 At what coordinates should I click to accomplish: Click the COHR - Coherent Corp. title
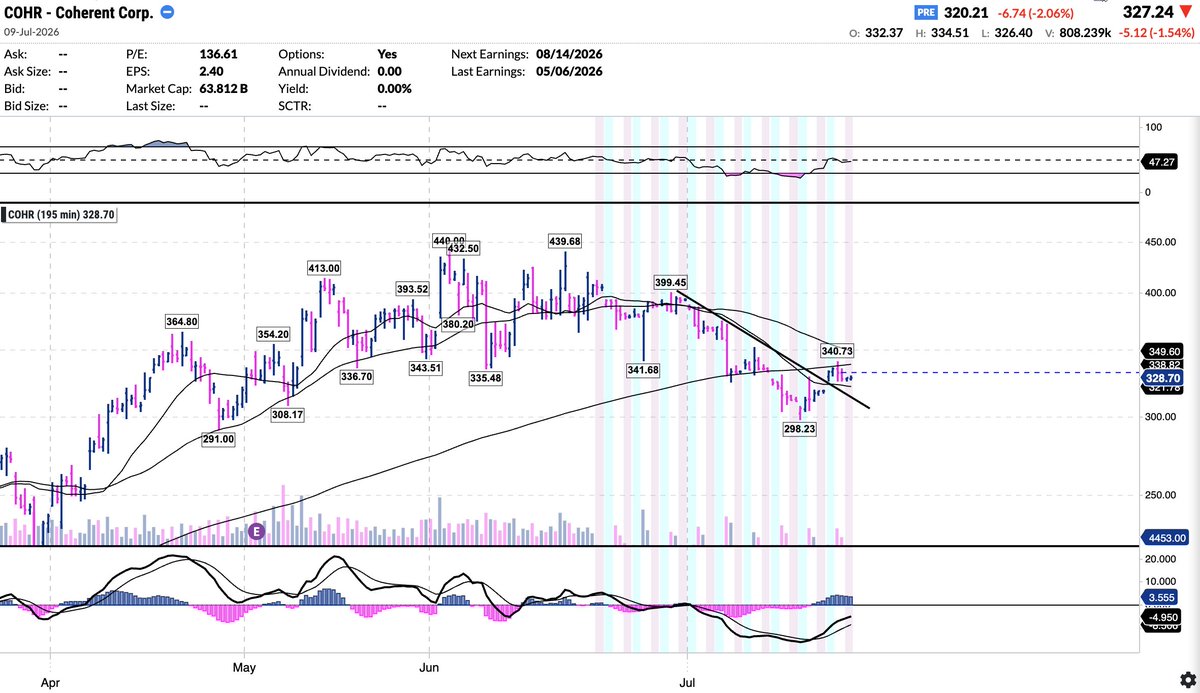79,13
